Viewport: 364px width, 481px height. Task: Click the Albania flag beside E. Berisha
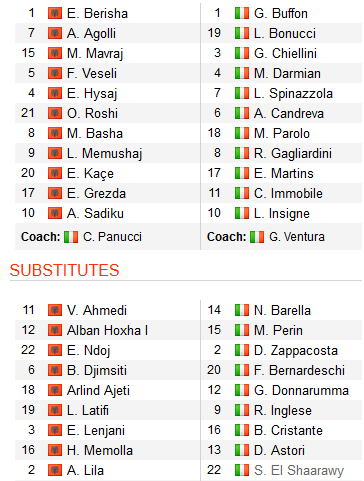55,13
